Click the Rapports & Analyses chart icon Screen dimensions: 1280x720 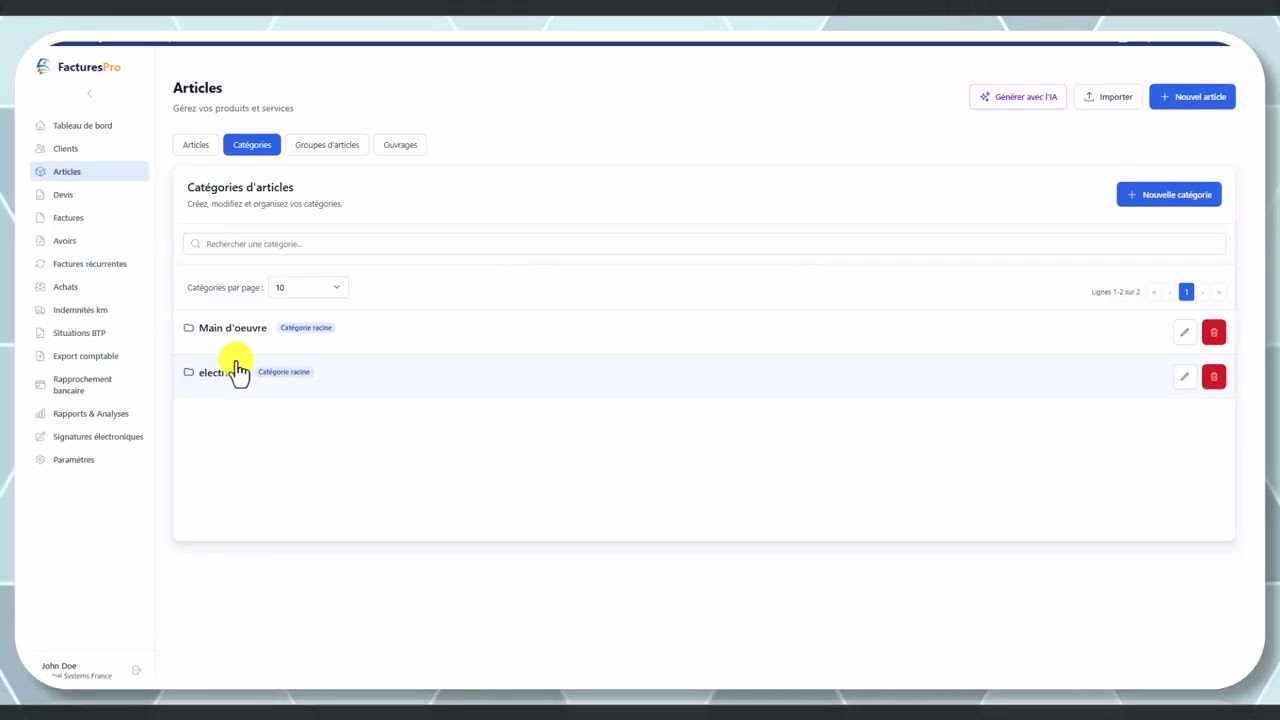click(40, 414)
